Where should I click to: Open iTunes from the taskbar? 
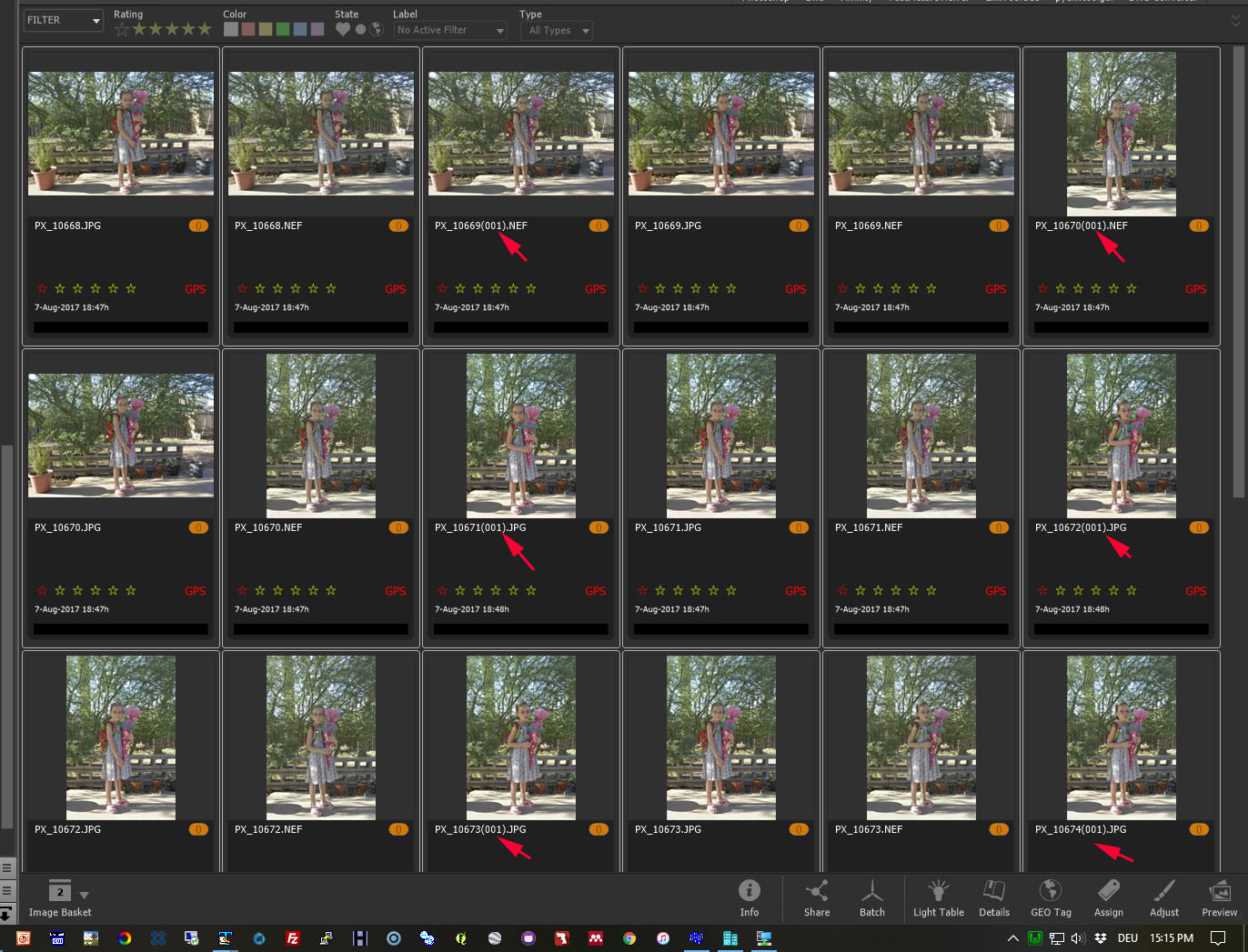pyautogui.click(x=663, y=938)
